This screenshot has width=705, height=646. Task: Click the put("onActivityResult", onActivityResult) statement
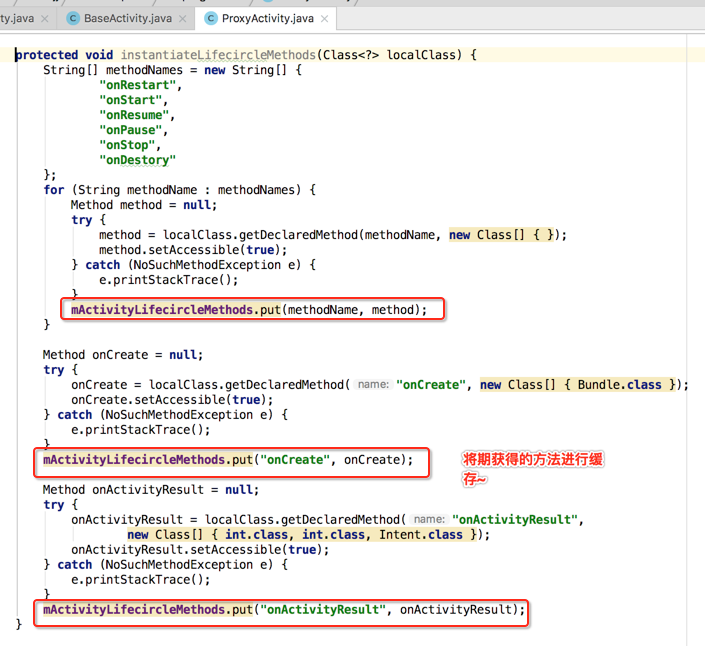284,610
